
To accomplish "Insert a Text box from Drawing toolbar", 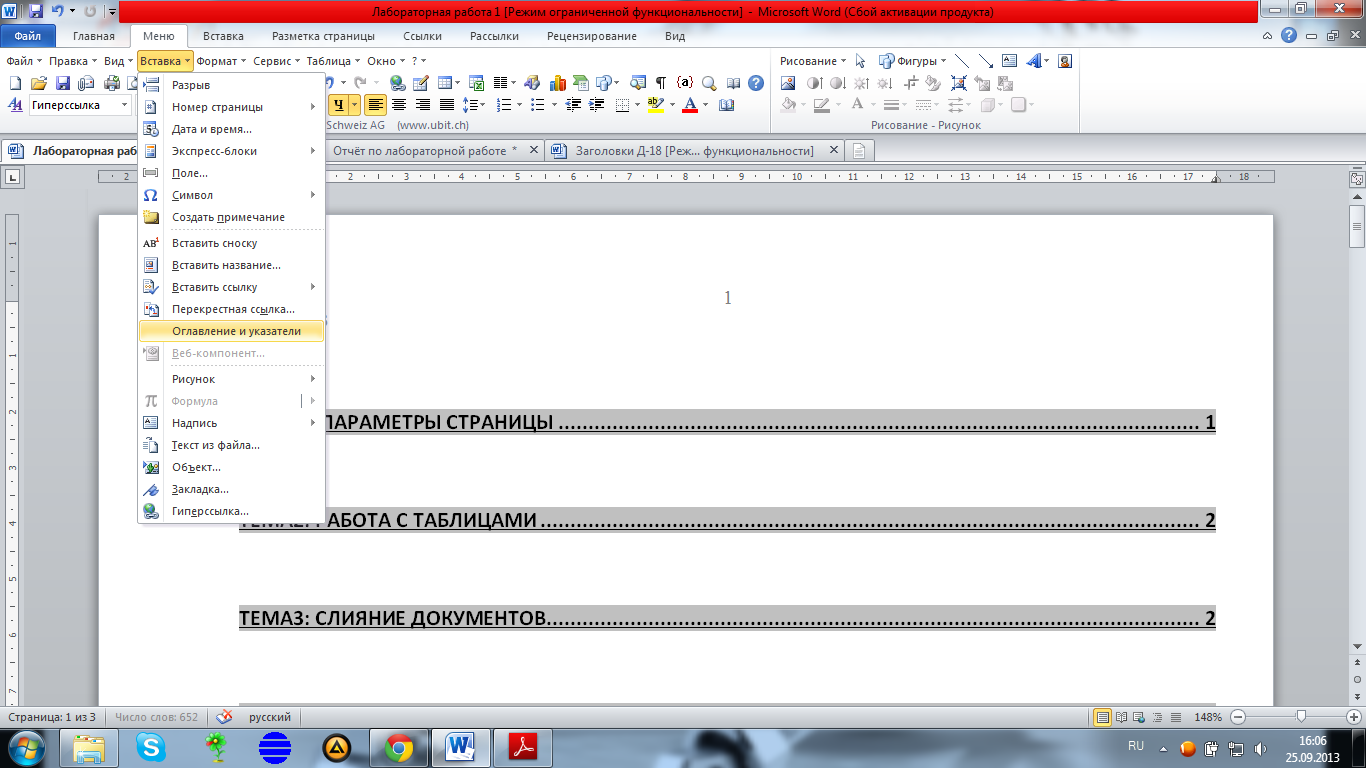I will click(1009, 61).
